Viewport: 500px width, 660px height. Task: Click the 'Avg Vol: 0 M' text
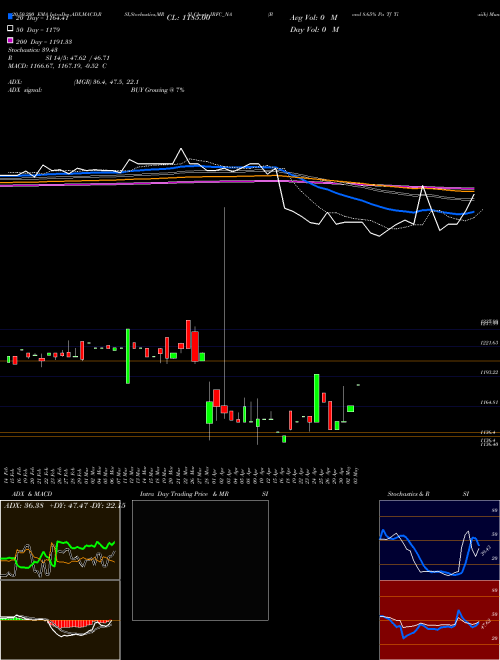coord(314,18)
